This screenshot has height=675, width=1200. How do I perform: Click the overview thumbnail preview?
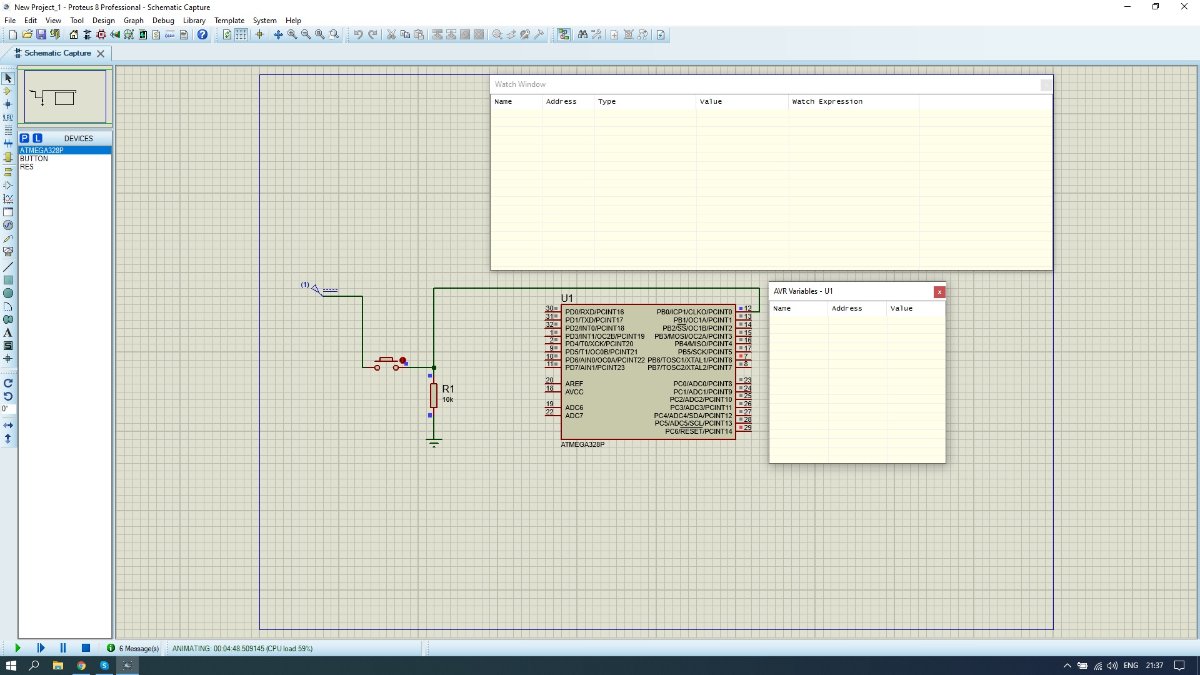click(65, 96)
